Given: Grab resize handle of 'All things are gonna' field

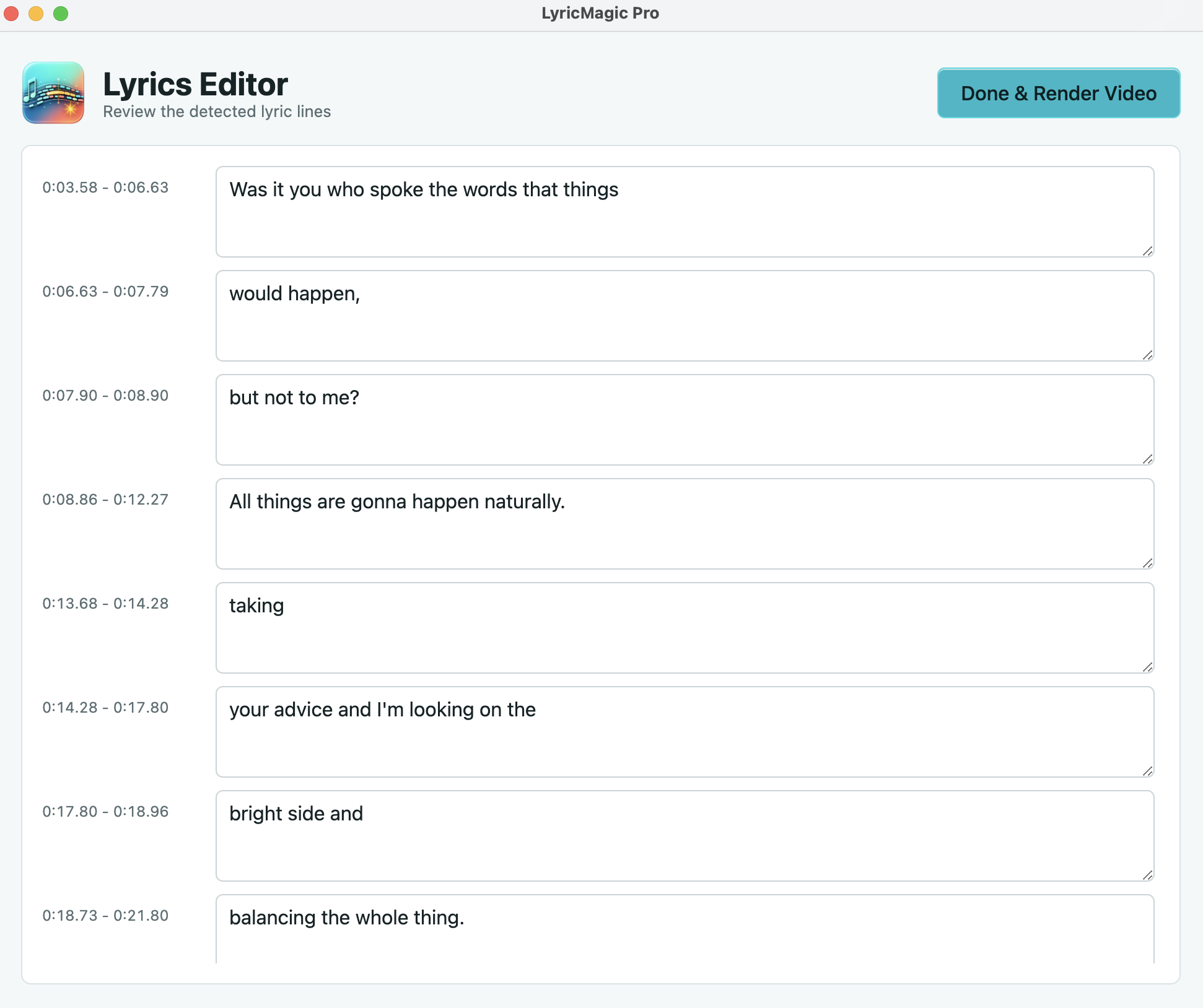Looking at the screenshot, I should tap(1147, 563).
